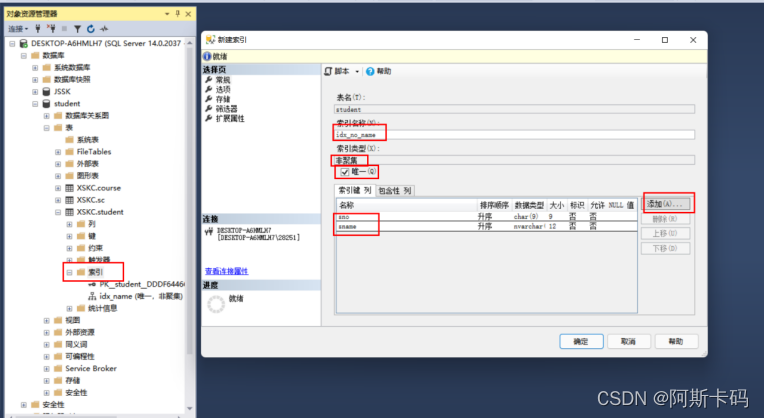Collapse the student database node
This screenshot has height=418, width=764.
click(35, 104)
